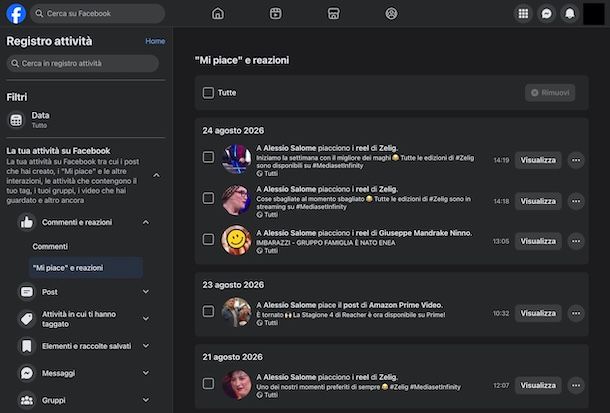Image resolution: width=610 pixels, height=413 pixels.
Task: Click the magnifier icon in Cerca su Facebook
Action: pos(39,14)
